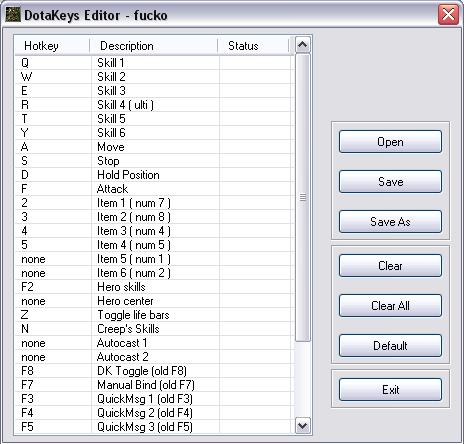Close the DotaKeys Editor window
Viewport: 464px width, 444px height.
tap(448, 15)
